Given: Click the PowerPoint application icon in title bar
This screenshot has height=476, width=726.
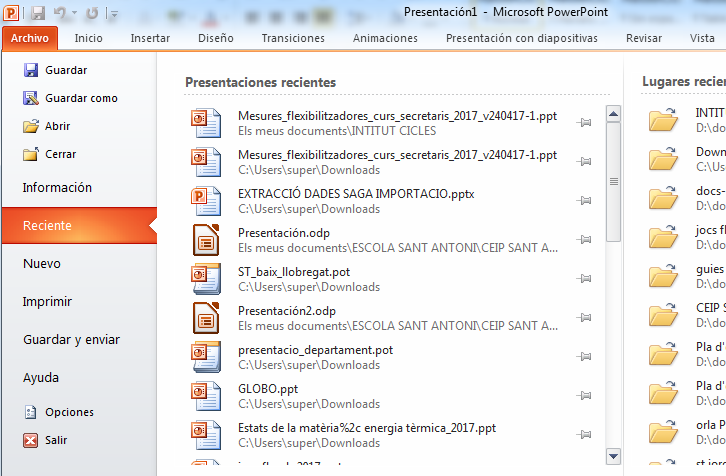Looking at the screenshot, I should tap(11, 13).
